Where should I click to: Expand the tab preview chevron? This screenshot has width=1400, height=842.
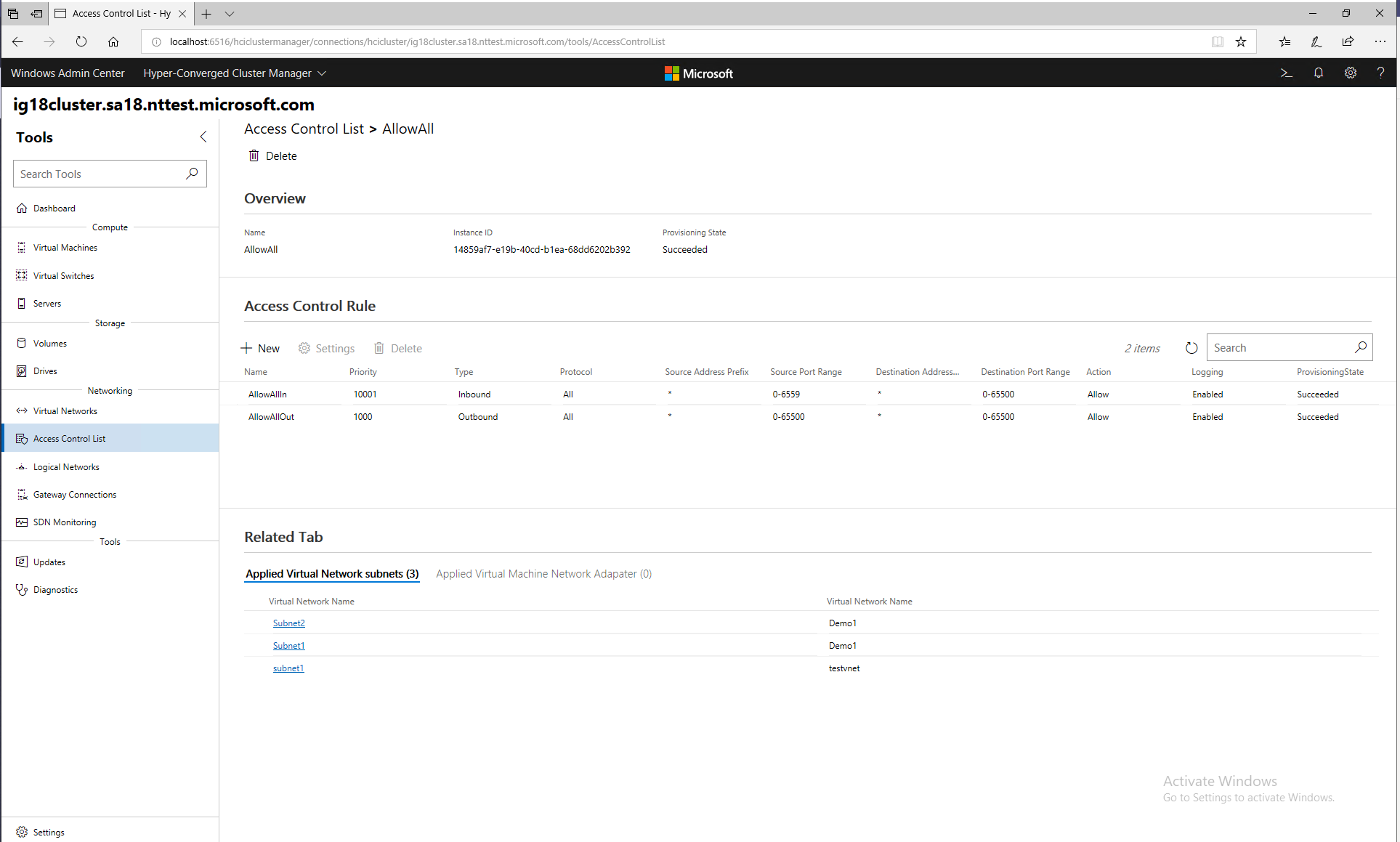click(x=230, y=13)
